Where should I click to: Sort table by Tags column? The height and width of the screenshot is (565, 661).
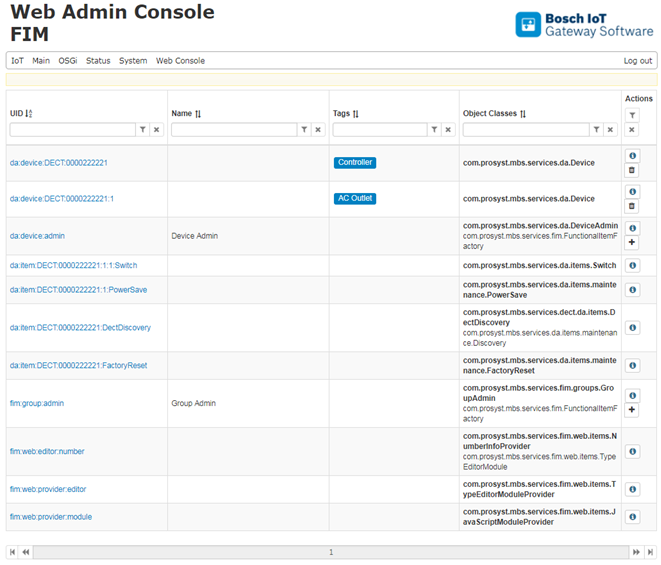tap(355, 114)
